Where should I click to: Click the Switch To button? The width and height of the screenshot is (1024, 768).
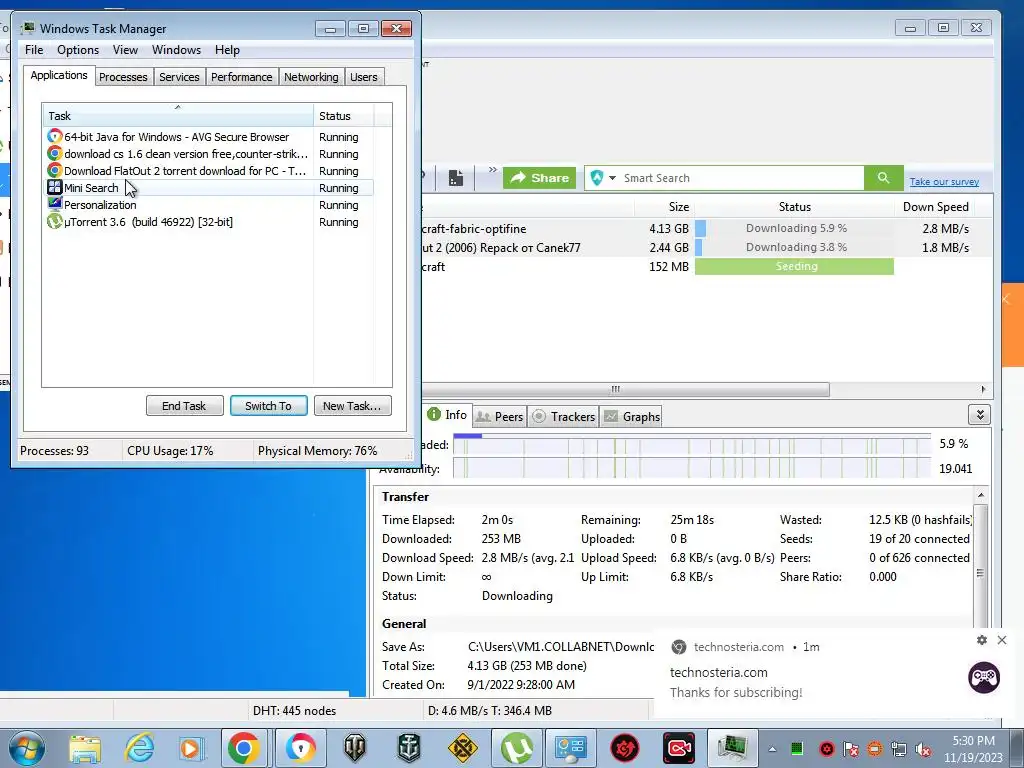coord(268,406)
